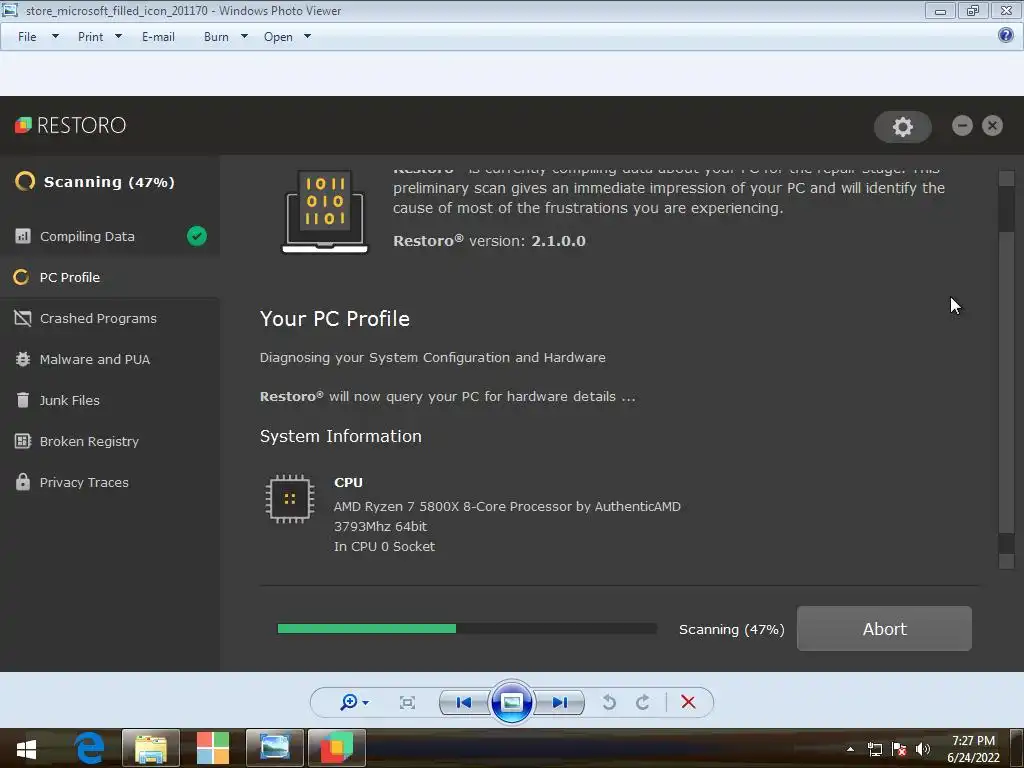Viewport: 1024px width, 768px height.
Task: Expand the Print dropdown arrow
Action: click(x=118, y=37)
